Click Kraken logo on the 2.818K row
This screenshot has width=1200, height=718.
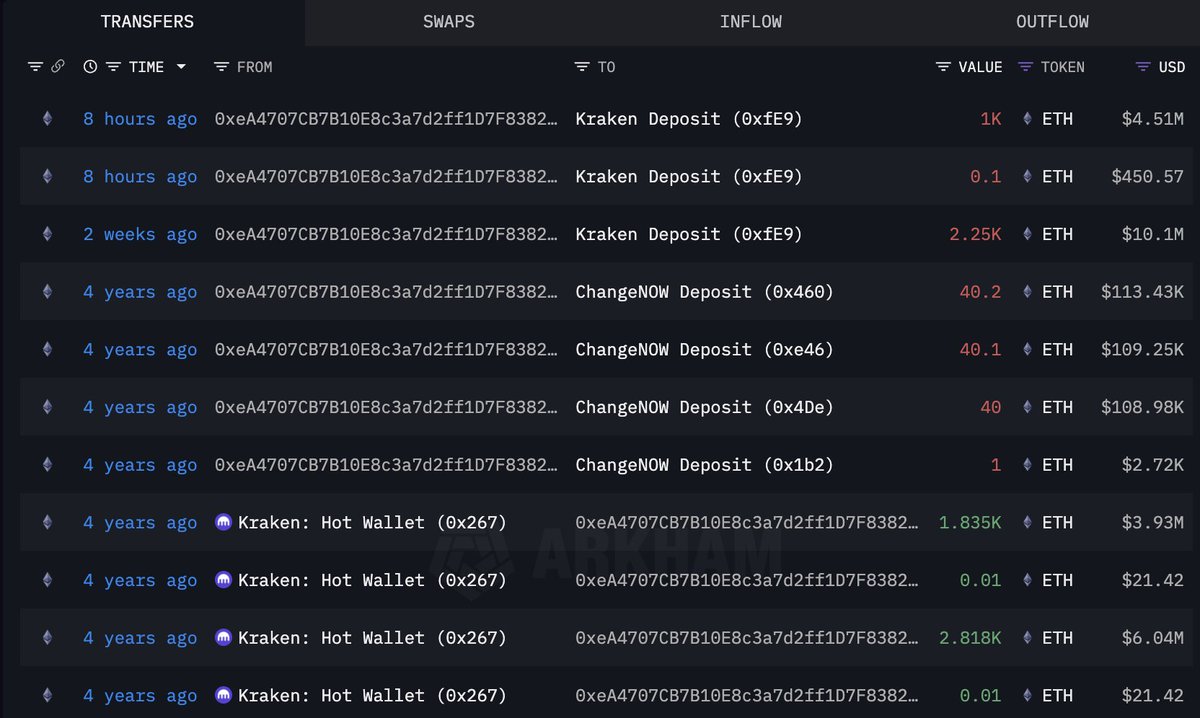[224, 638]
